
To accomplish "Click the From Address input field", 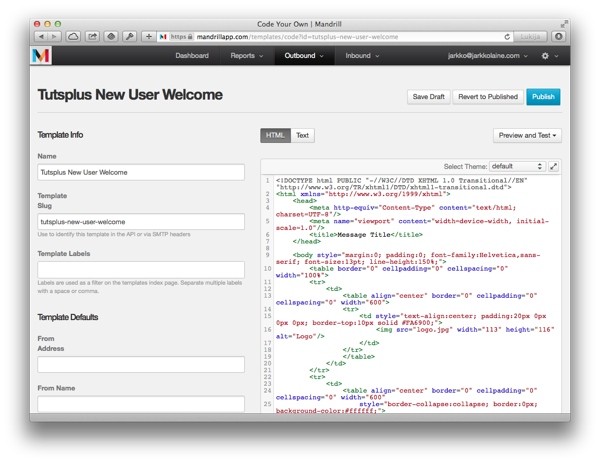I will pyautogui.click(x=141, y=364).
